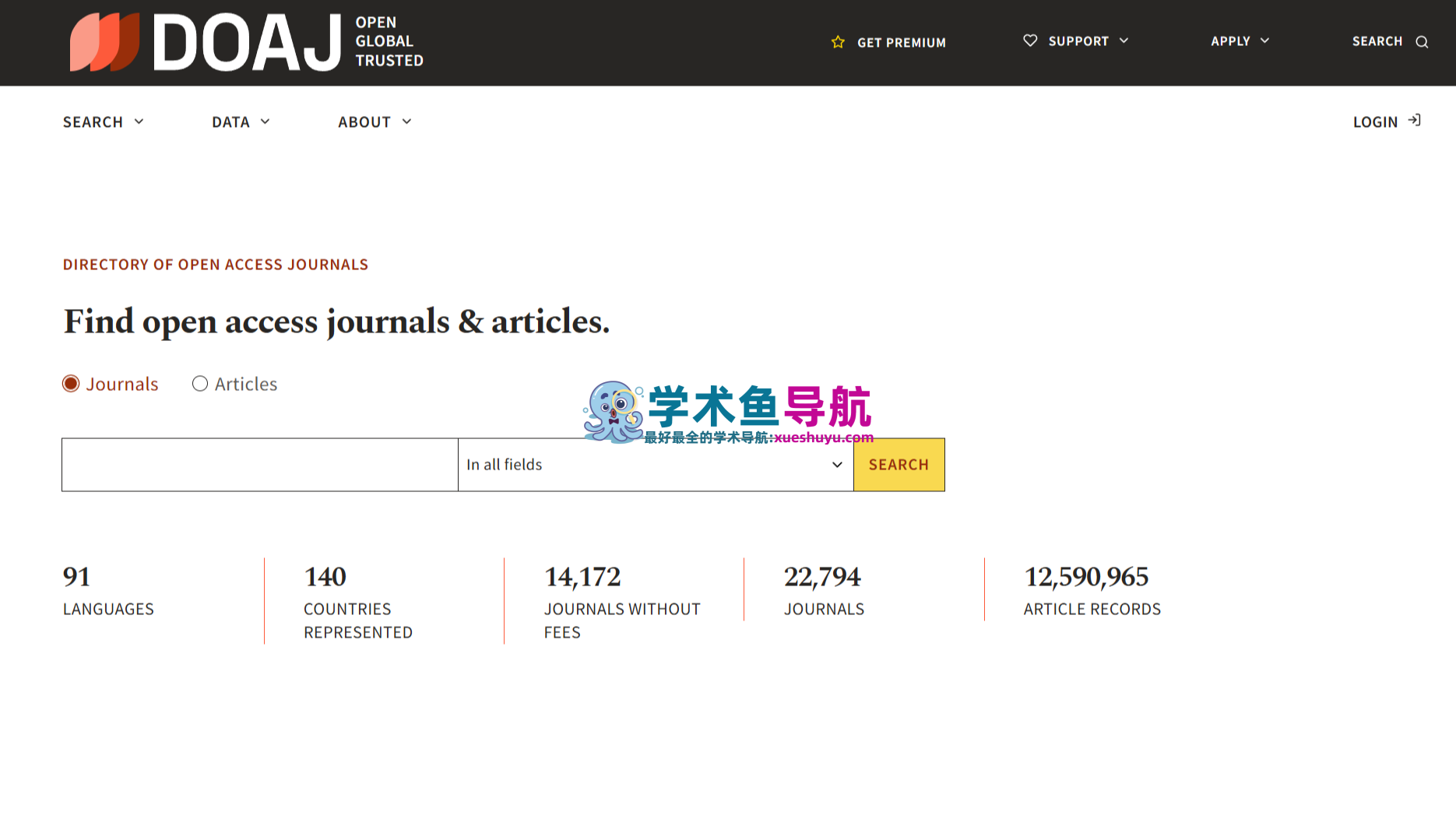Click the login arrow icon
Viewport: 1456px width, 826px height.
coord(1415,121)
